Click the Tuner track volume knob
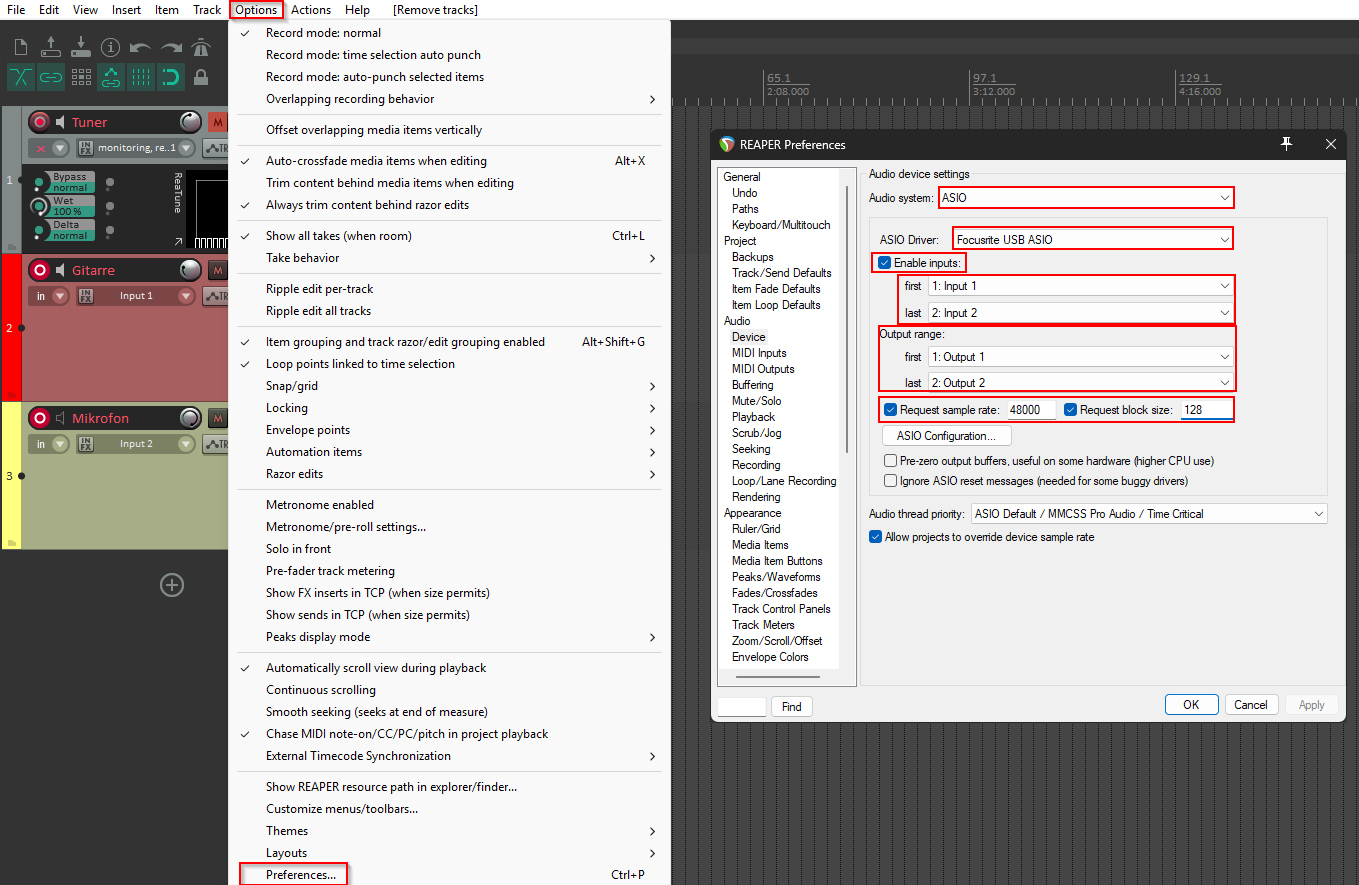 190,122
